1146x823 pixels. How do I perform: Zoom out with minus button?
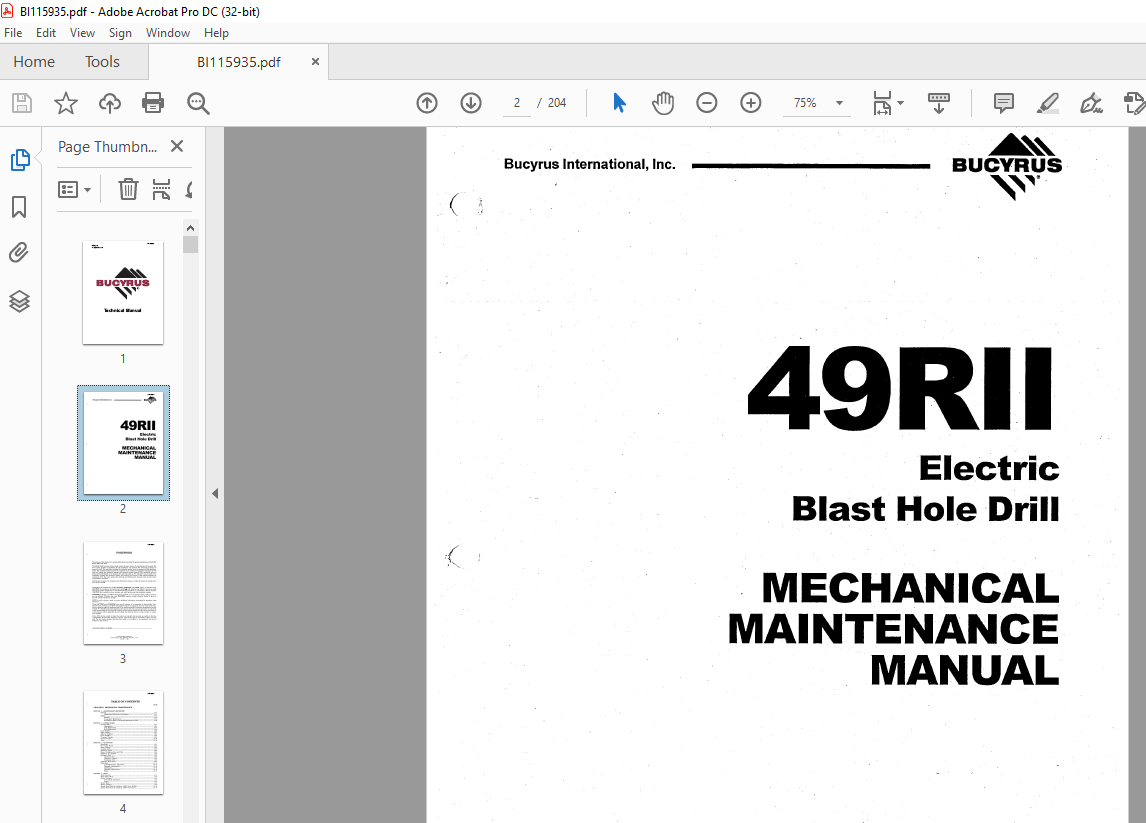tap(707, 103)
